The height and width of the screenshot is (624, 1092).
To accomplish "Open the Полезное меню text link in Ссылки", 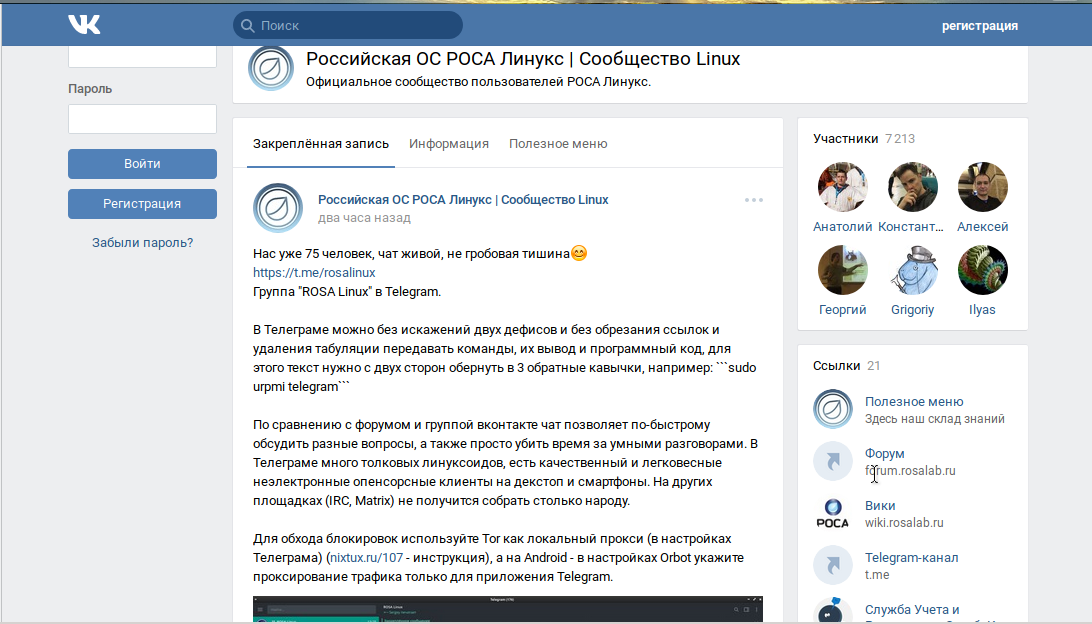I will 914,401.
